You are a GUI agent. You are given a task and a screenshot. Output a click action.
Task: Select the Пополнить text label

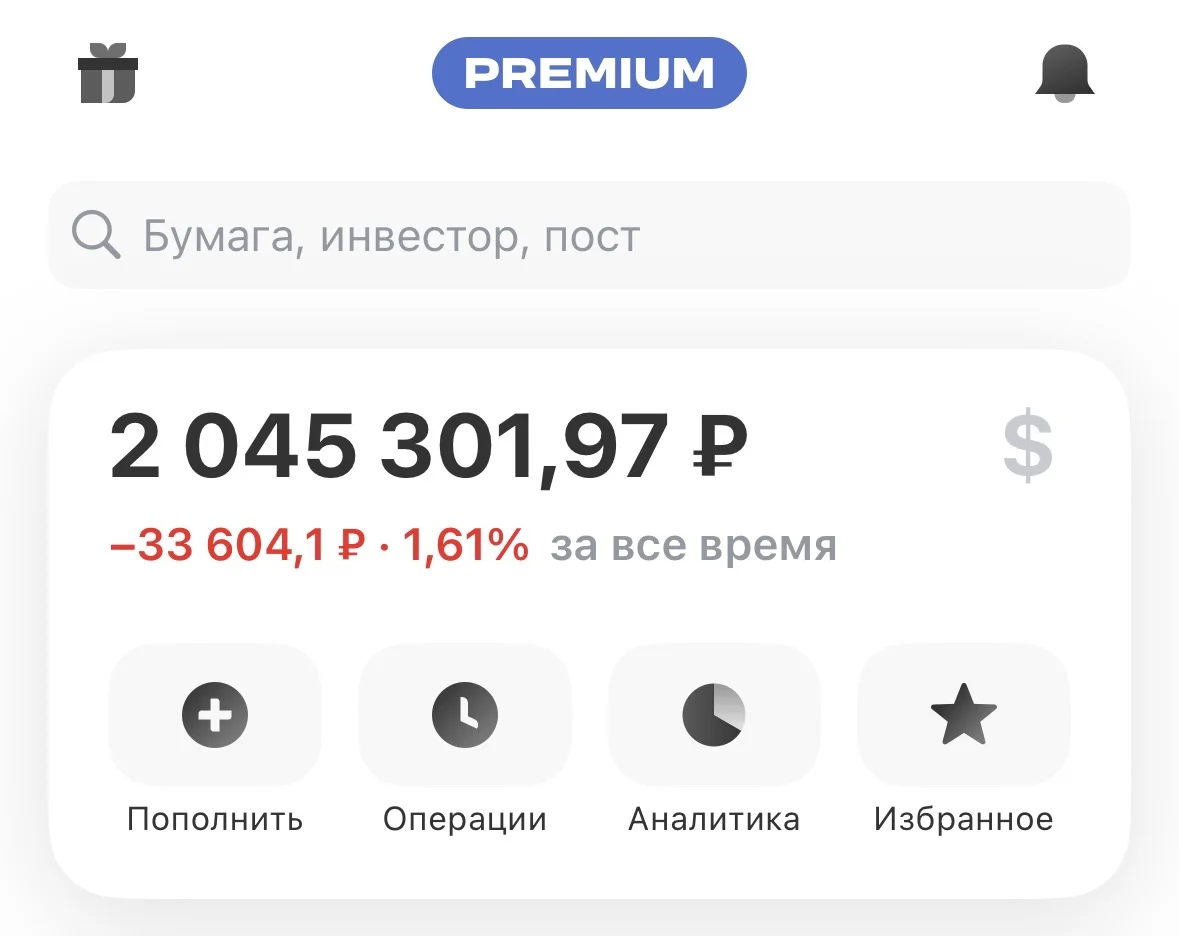pos(215,819)
